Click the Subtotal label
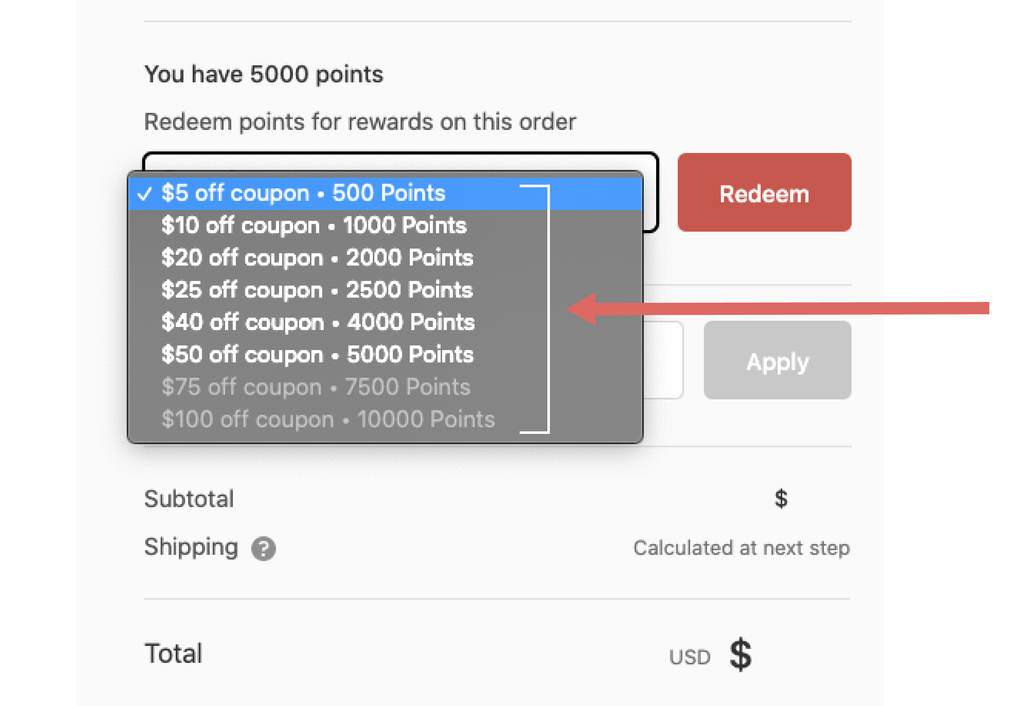The height and width of the screenshot is (706, 1024). click(189, 498)
